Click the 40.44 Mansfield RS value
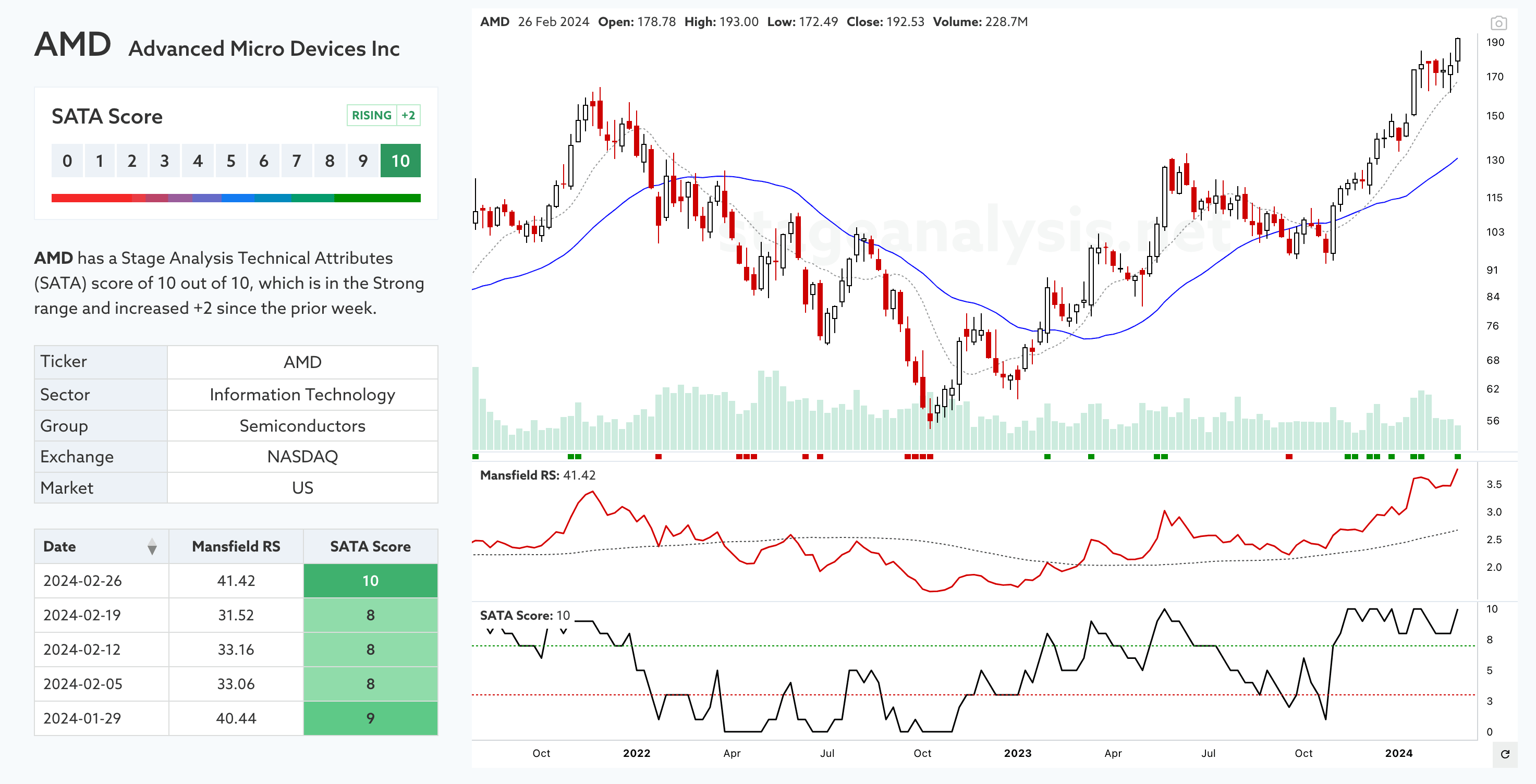This screenshot has height=784, width=1536. [236, 718]
